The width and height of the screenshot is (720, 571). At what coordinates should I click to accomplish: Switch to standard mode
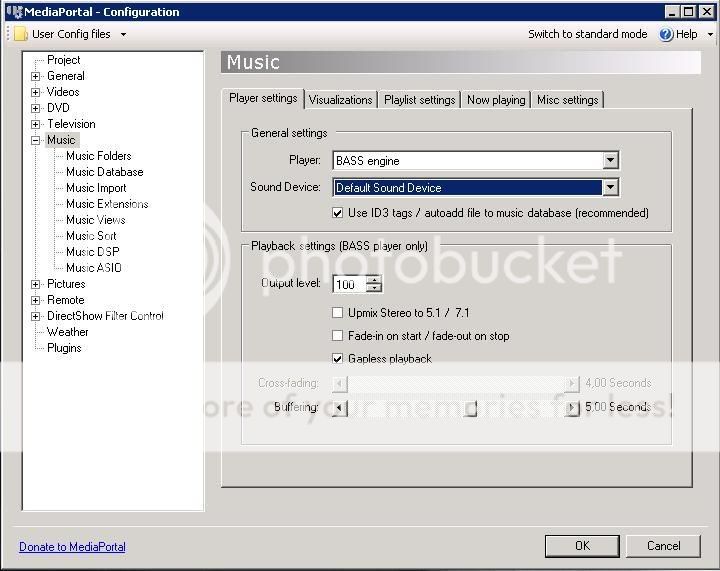click(x=587, y=34)
